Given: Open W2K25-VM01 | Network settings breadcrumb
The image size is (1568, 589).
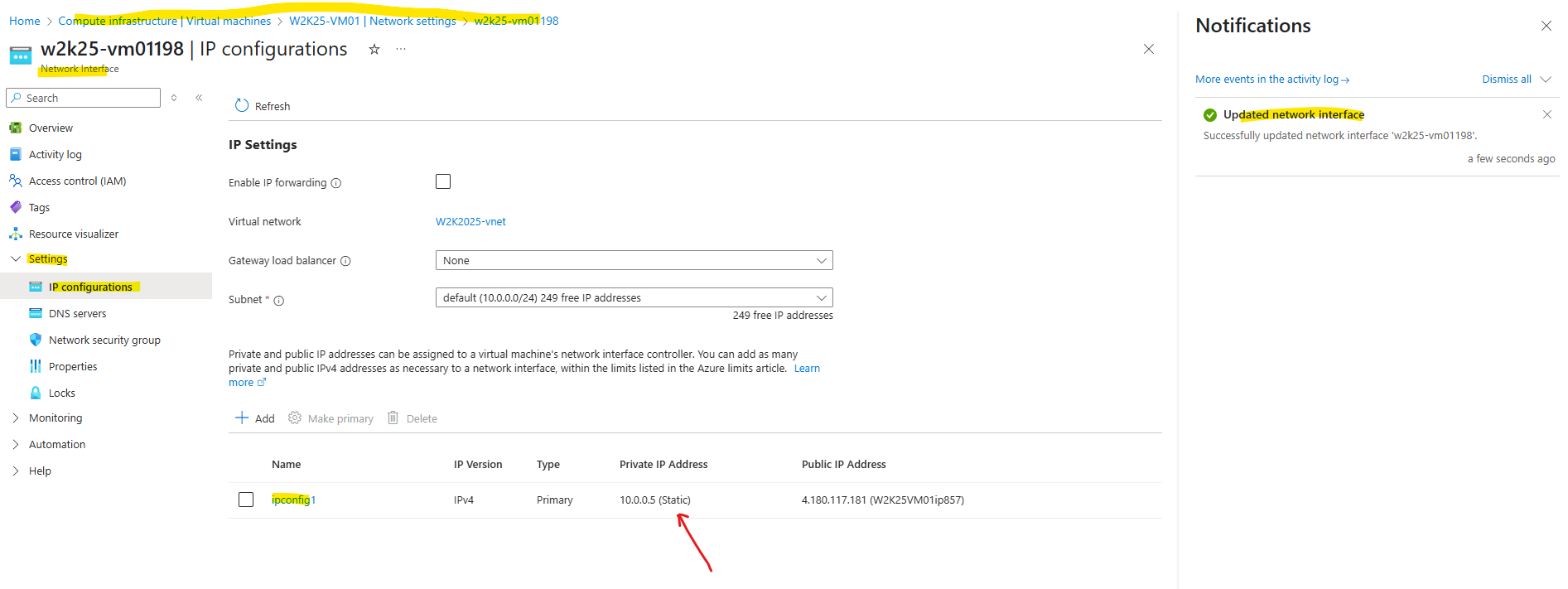Looking at the screenshot, I should point(373,21).
